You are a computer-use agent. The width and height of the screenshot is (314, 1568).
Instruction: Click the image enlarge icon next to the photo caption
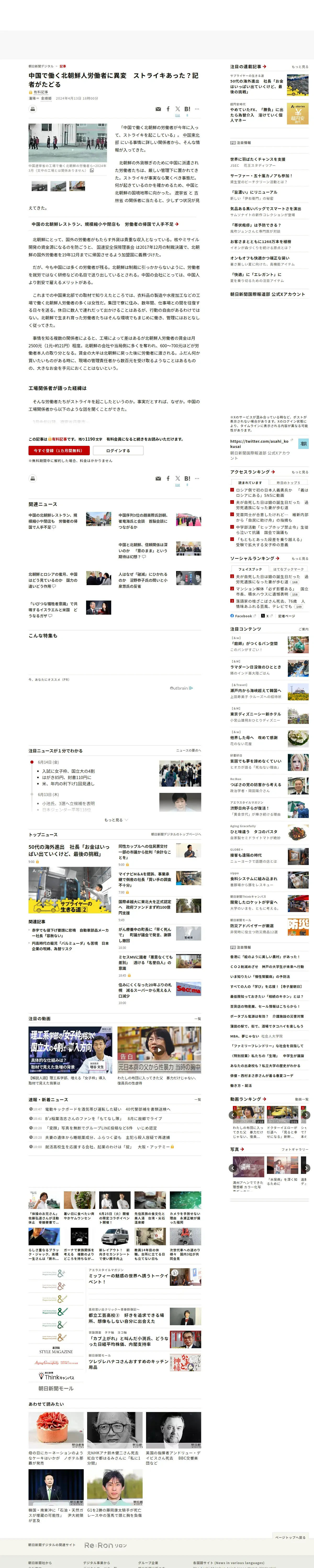[92, 170]
